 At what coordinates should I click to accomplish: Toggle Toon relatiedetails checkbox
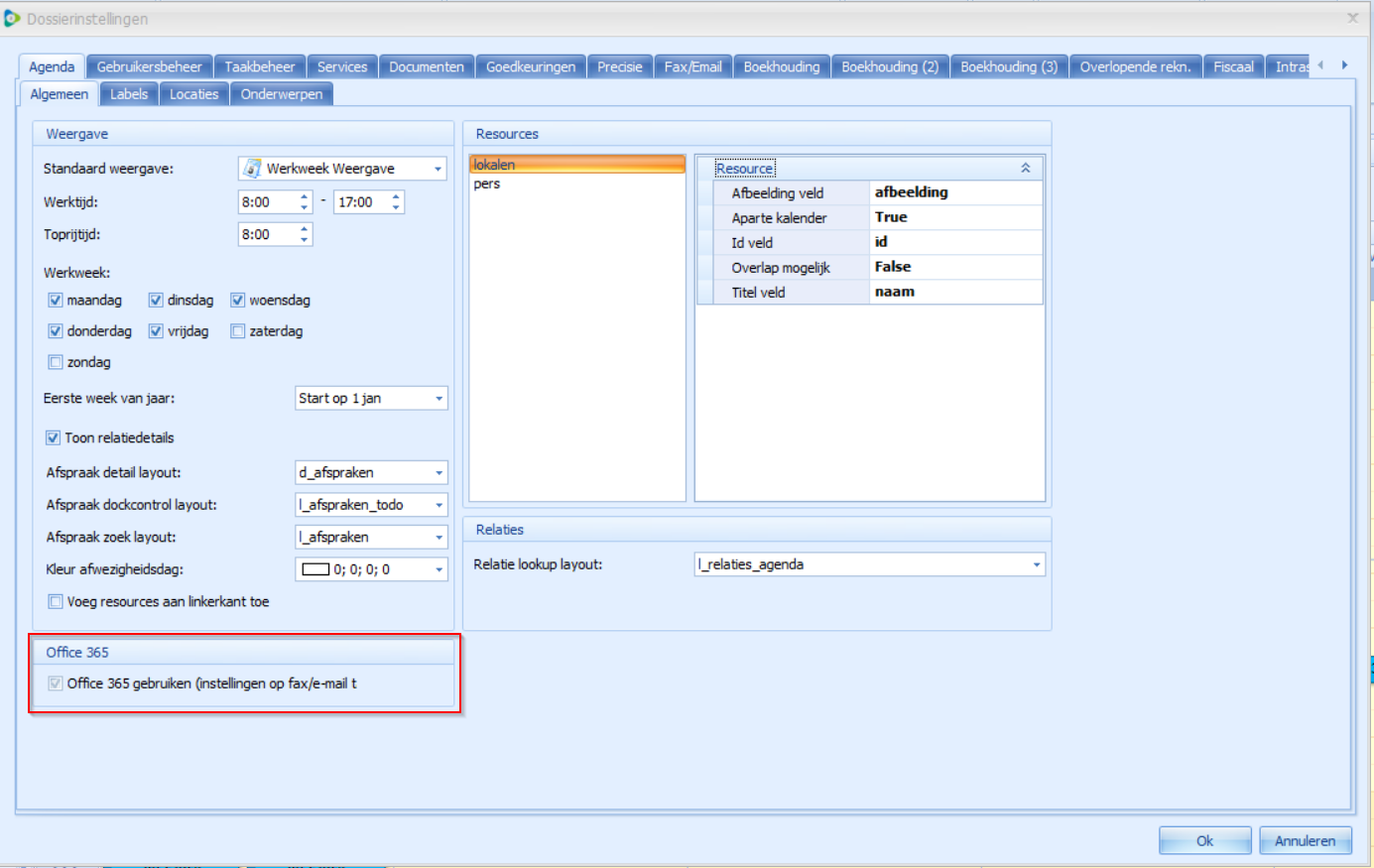(54, 437)
